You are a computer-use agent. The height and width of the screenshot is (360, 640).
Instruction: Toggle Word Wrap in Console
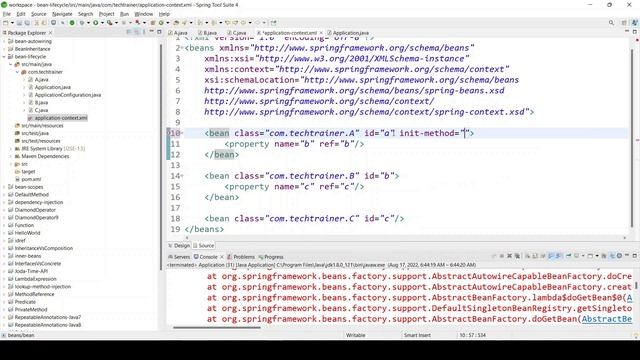point(542,256)
